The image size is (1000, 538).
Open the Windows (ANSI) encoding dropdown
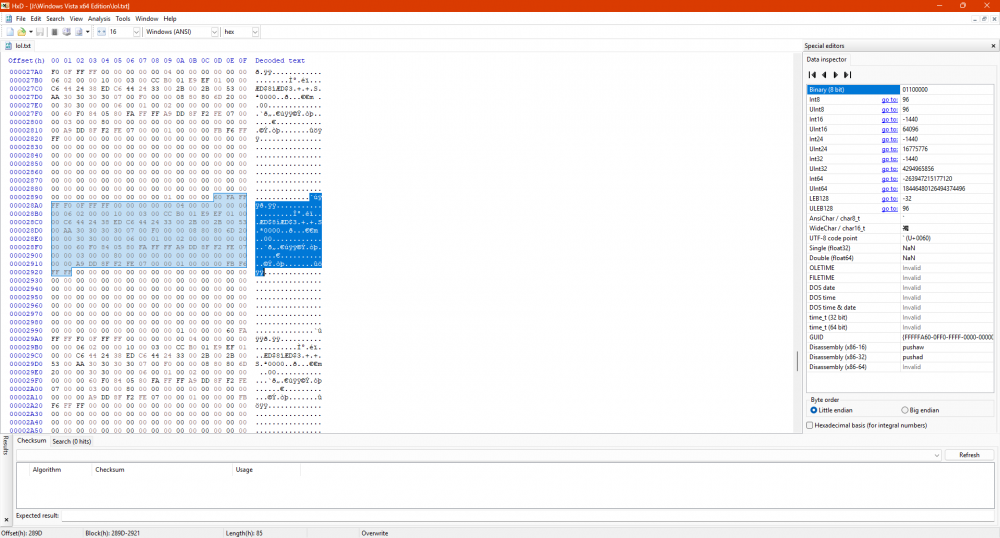(213, 32)
